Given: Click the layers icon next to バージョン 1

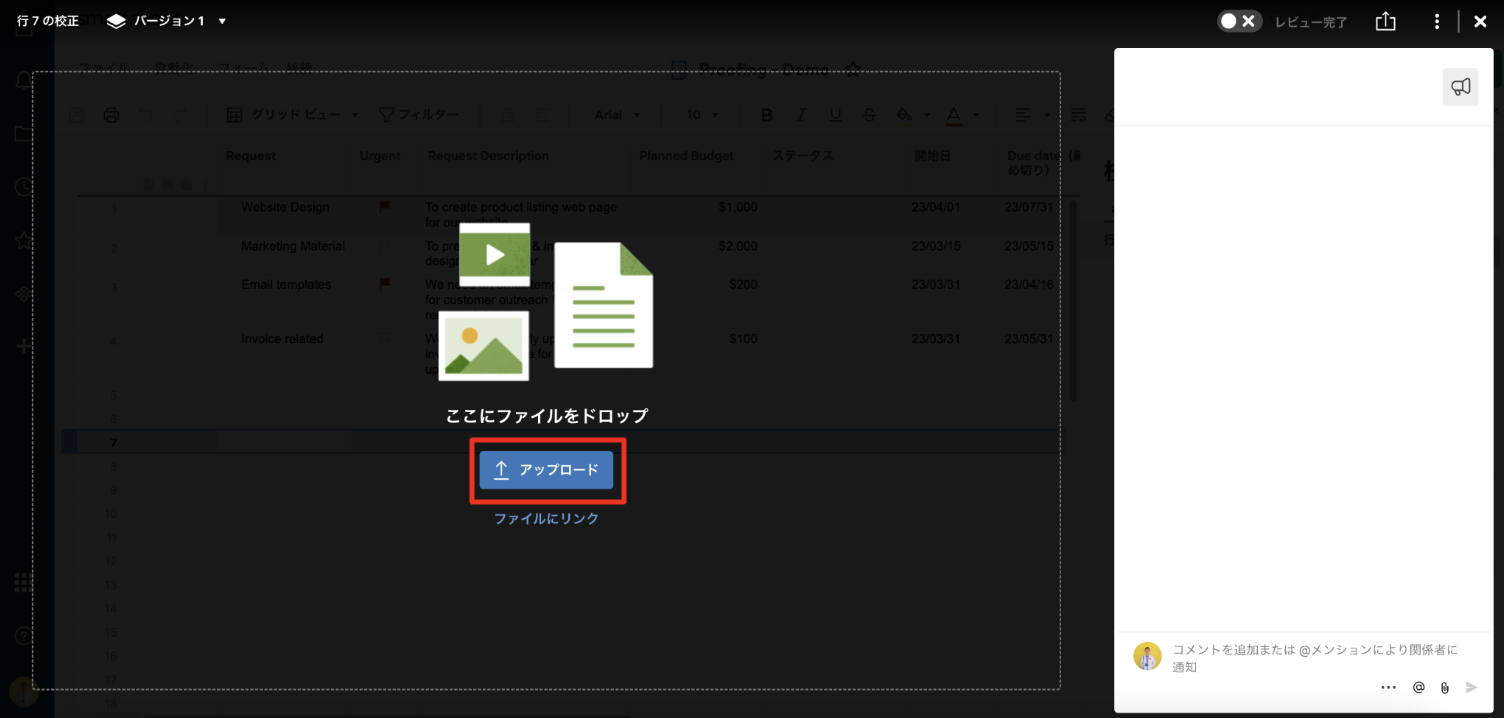Looking at the screenshot, I should coord(116,21).
